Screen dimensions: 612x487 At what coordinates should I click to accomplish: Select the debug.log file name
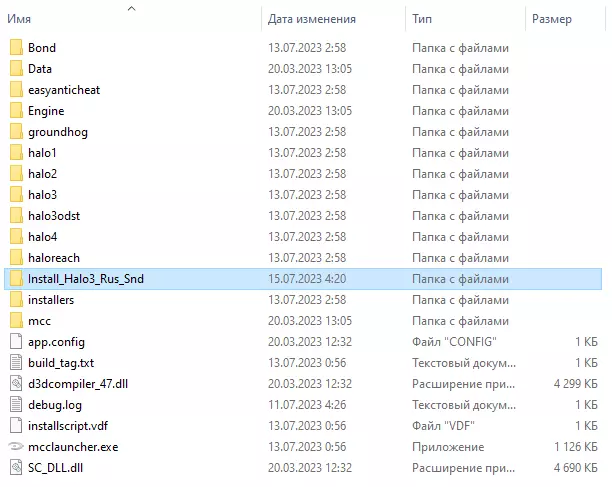click(x=55, y=405)
